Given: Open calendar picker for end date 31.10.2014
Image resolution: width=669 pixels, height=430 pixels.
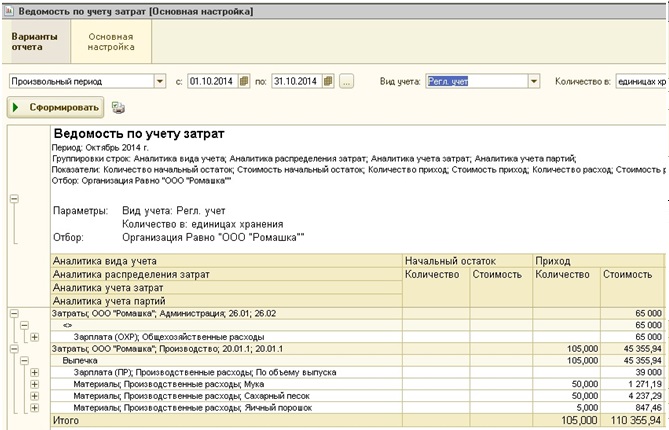Looking at the screenshot, I should point(328,81).
